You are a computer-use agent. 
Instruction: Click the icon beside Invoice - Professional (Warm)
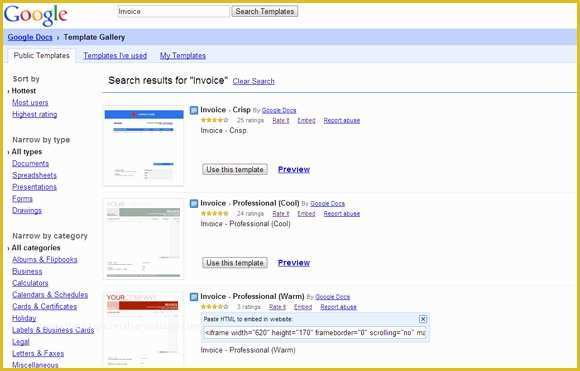click(194, 297)
